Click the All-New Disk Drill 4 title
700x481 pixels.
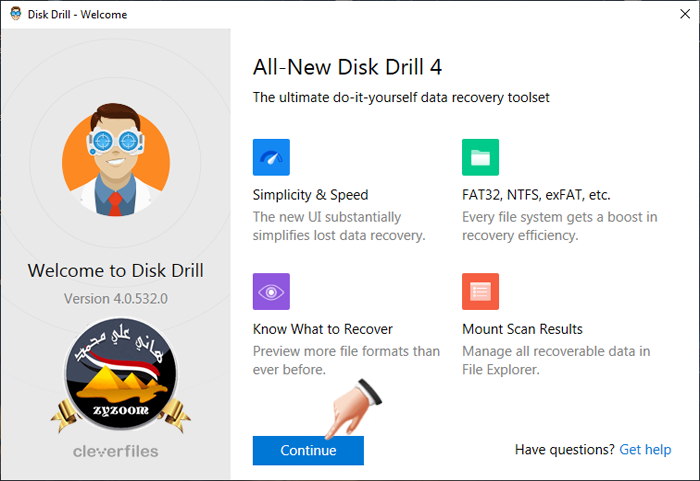(x=347, y=67)
